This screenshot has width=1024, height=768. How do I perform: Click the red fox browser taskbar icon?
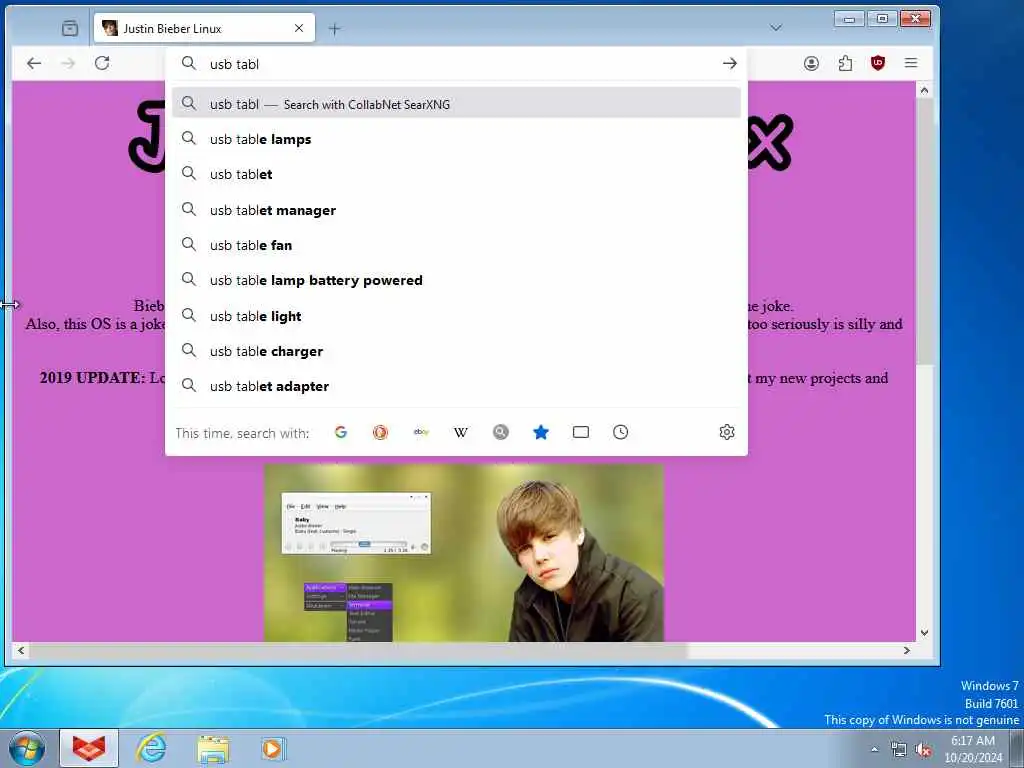(x=89, y=748)
